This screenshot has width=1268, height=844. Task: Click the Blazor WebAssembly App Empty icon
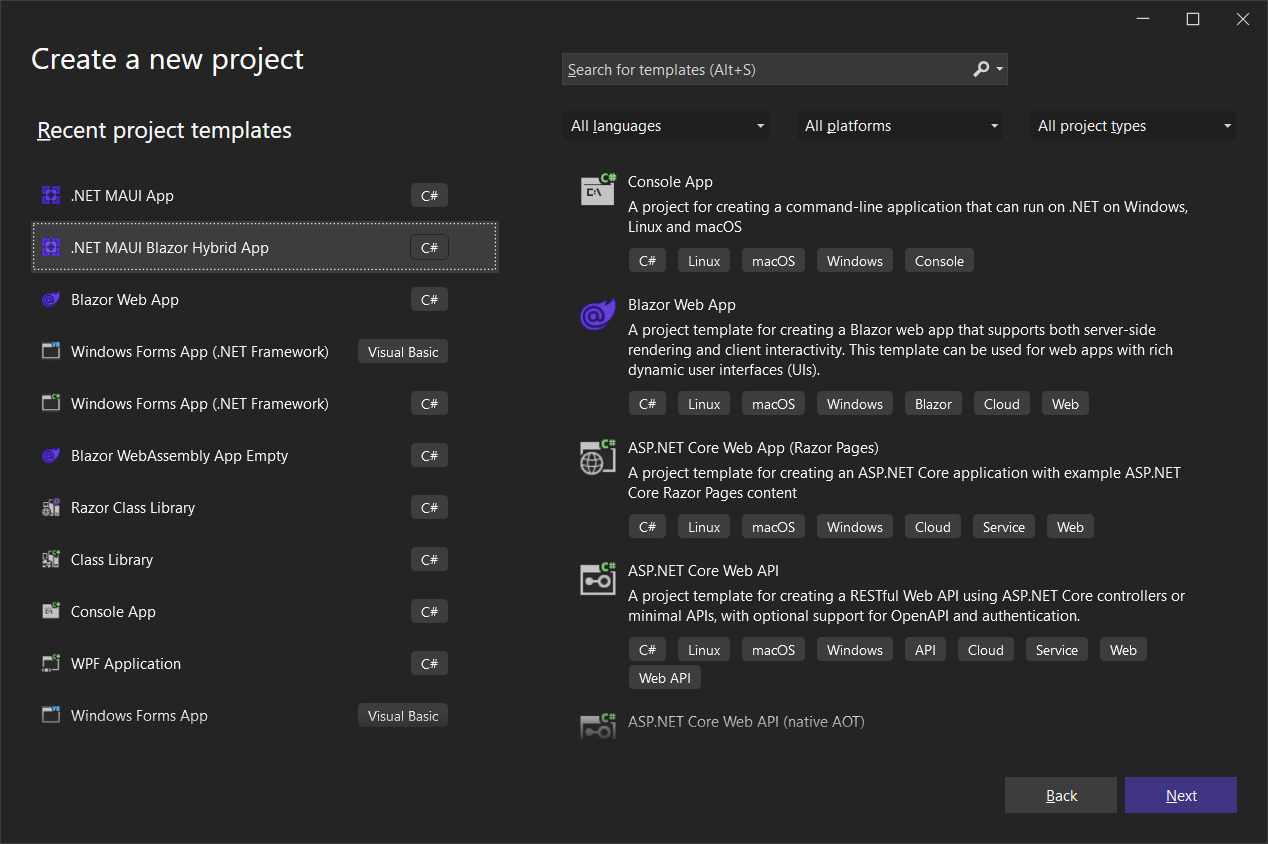click(x=51, y=455)
